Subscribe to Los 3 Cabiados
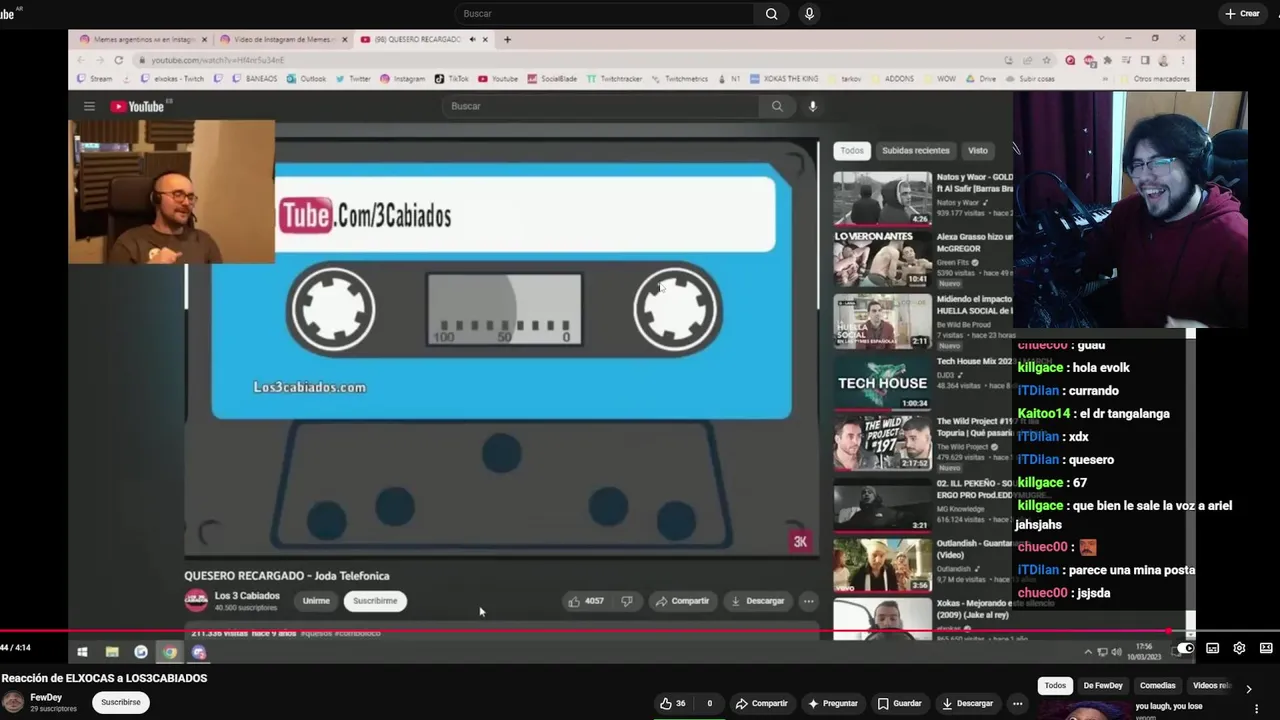The height and width of the screenshot is (720, 1280). coord(375,601)
